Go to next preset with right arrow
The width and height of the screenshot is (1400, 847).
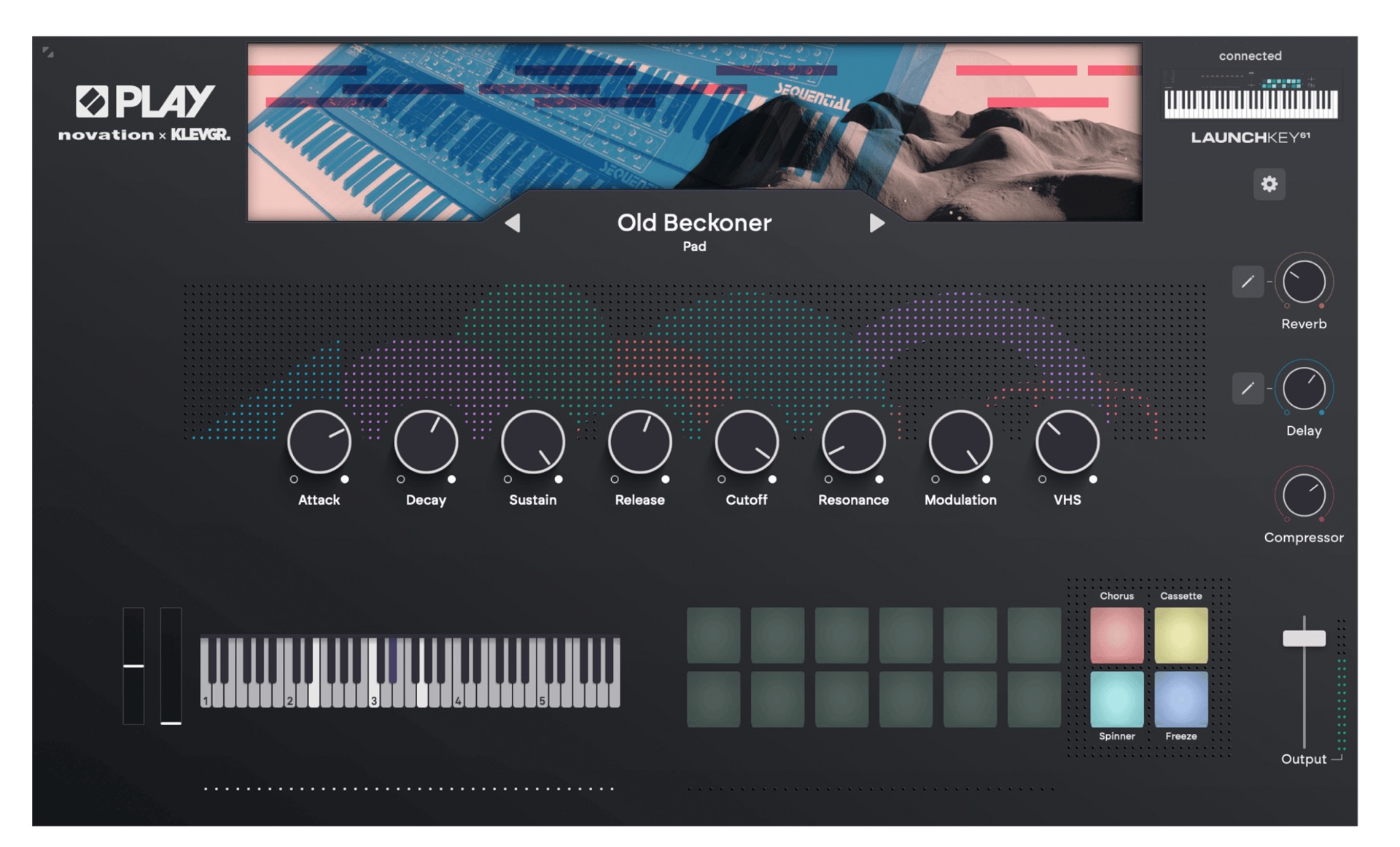click(x=876, y=223)
